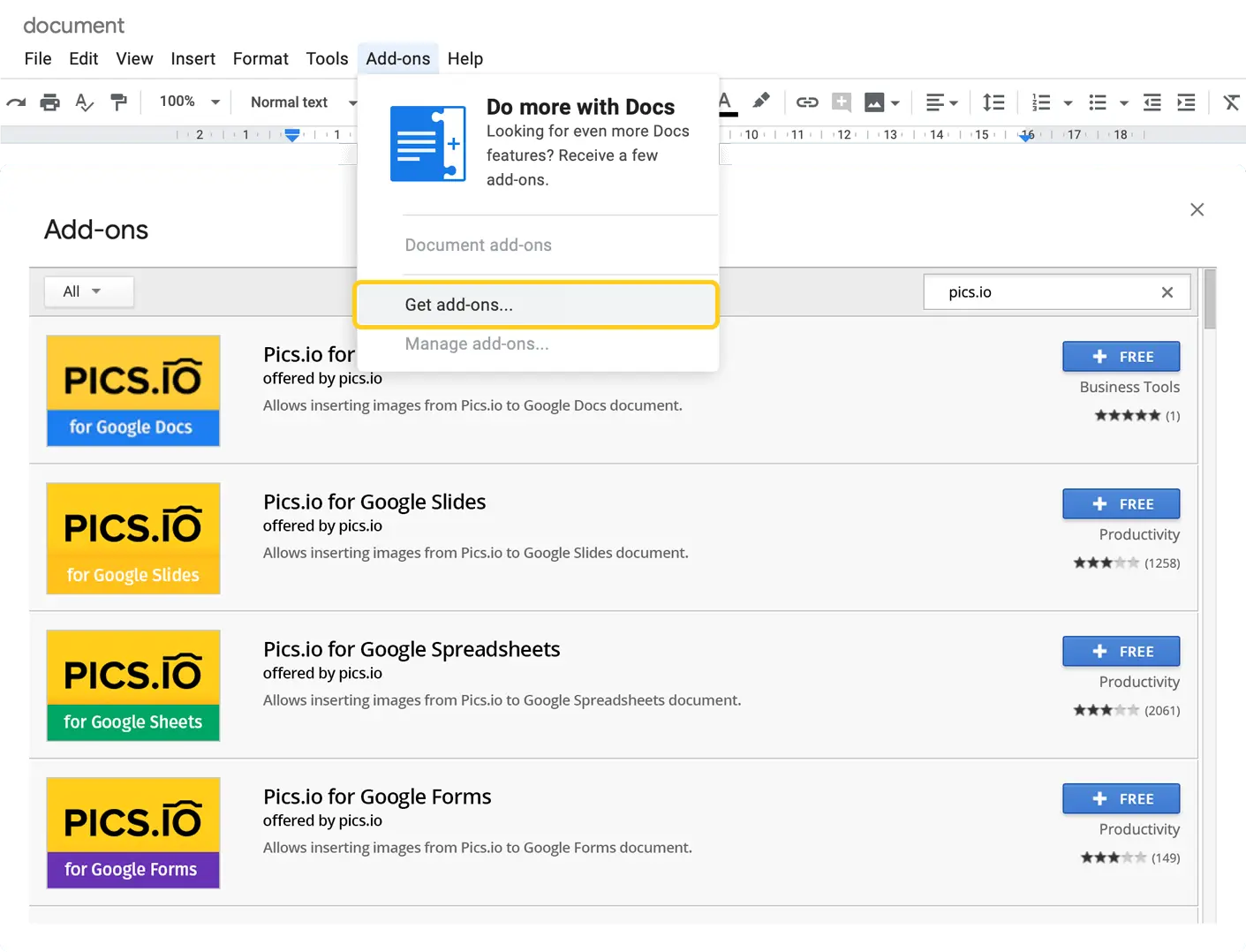Click the add-ons list vertical scrollbar
Screen dimensions: 1246x952
pos(1210,300)
